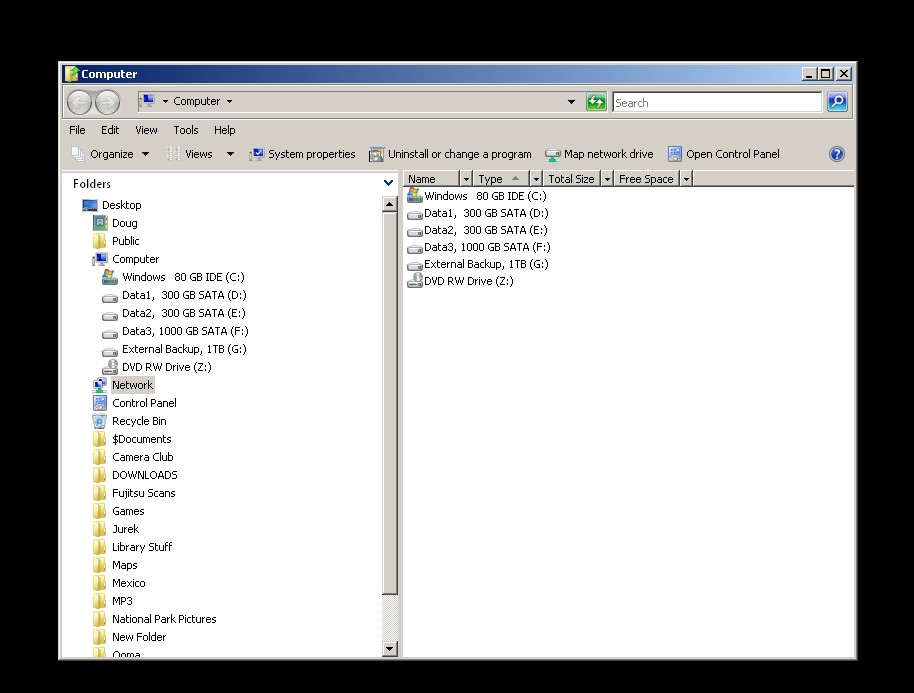Select the Fujitsu Scans folder
This screenshot has width=914, height=693.
pos(143,493)
